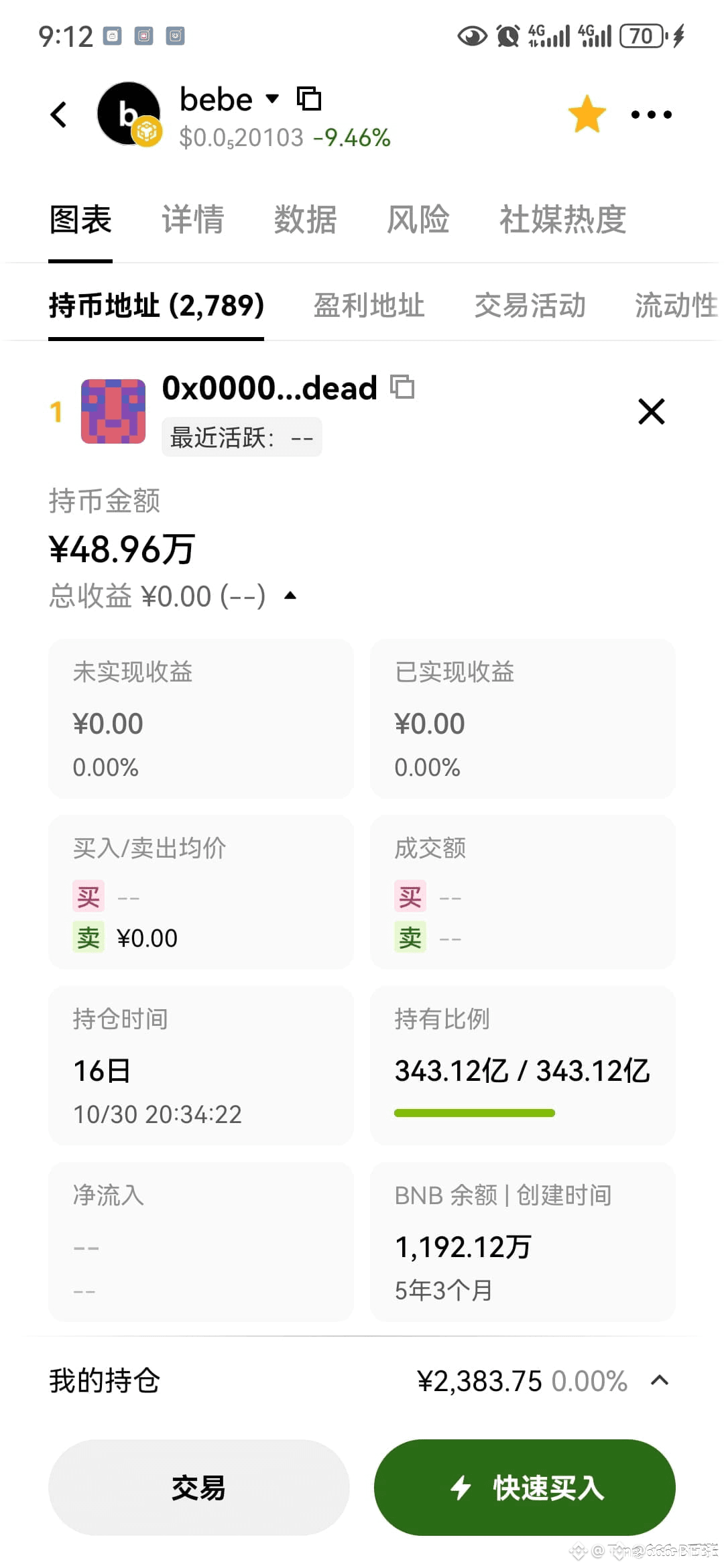Tap the bebe token logo
724x1568 pixels.
click(x=129, y=114)
